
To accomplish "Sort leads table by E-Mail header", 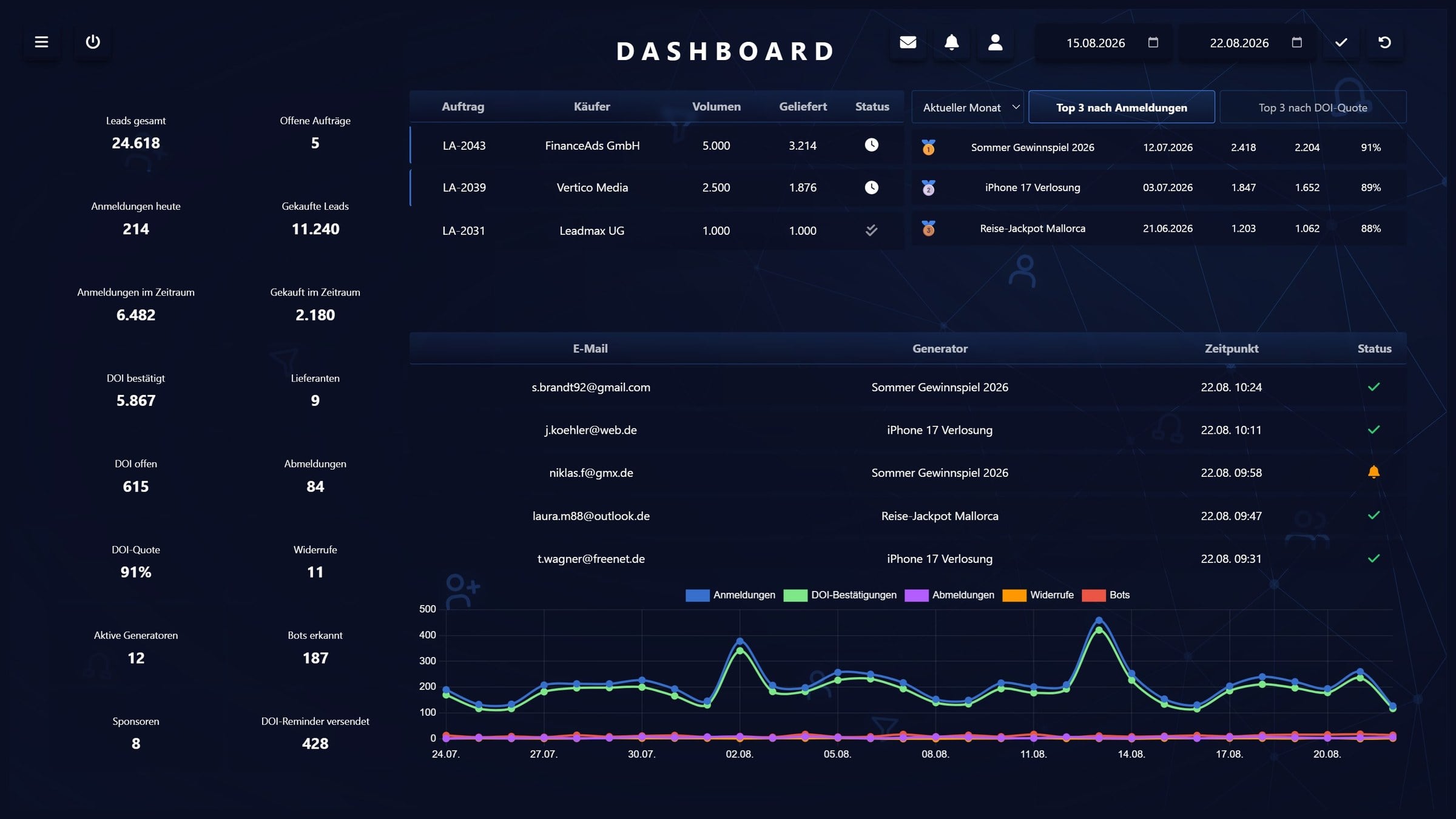I will point(590,348).
